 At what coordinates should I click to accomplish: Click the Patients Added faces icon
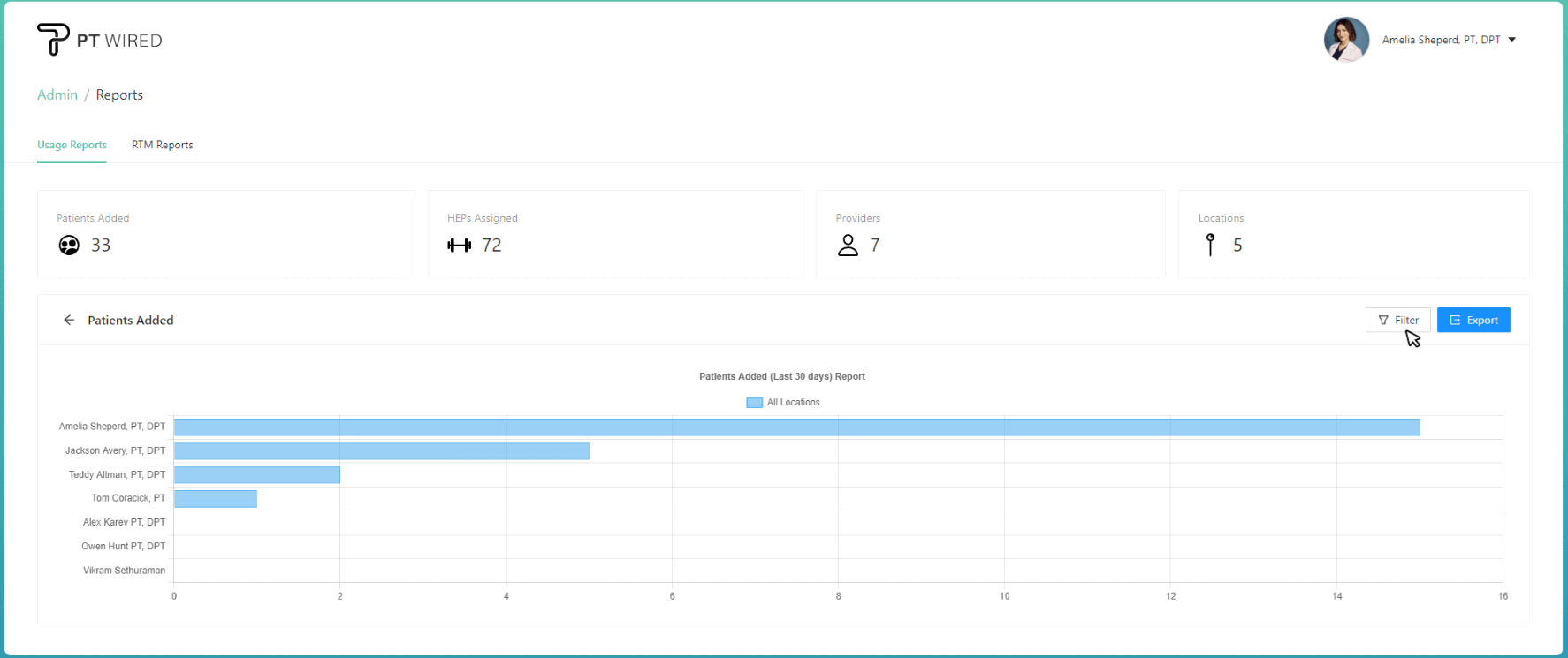coord(69,246)
